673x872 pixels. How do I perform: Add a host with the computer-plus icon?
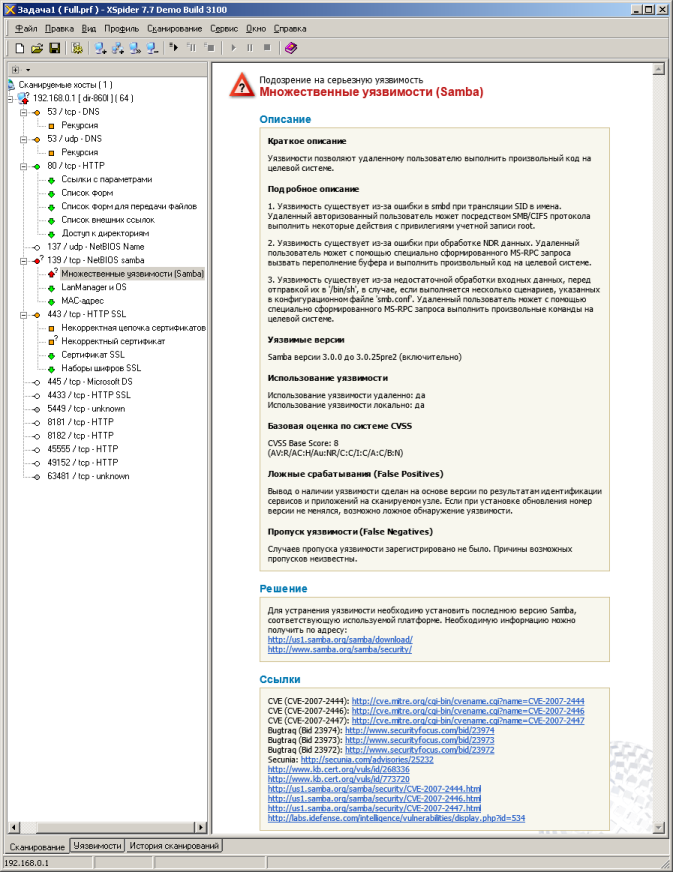(100, 48)
